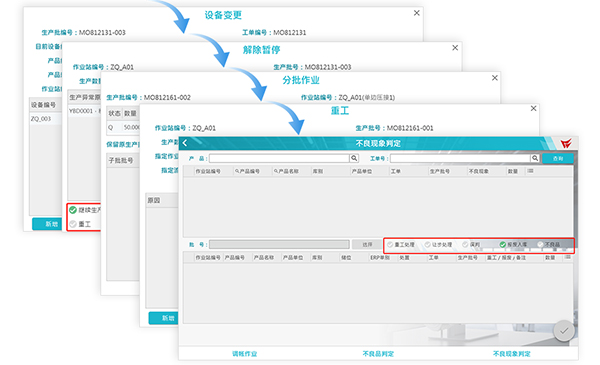Select the 重工处理 radio option
The height and width of the screenshot is (365, 600).
401,244
